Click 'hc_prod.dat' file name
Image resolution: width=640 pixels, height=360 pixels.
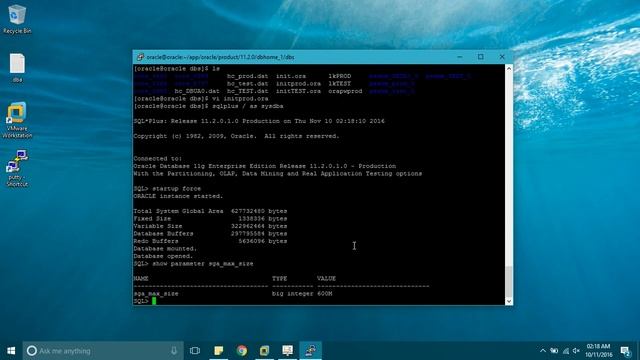point(248,76)
